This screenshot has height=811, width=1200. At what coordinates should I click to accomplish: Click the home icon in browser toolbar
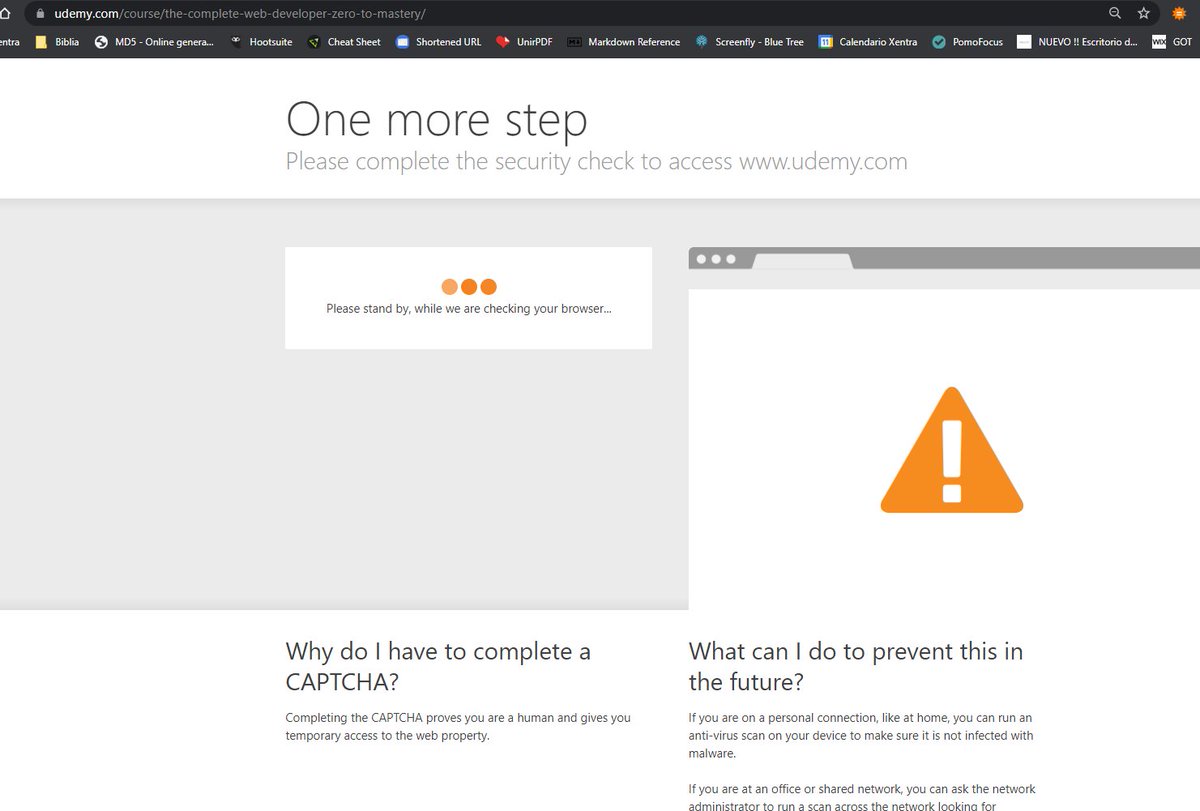coord(3,13)
